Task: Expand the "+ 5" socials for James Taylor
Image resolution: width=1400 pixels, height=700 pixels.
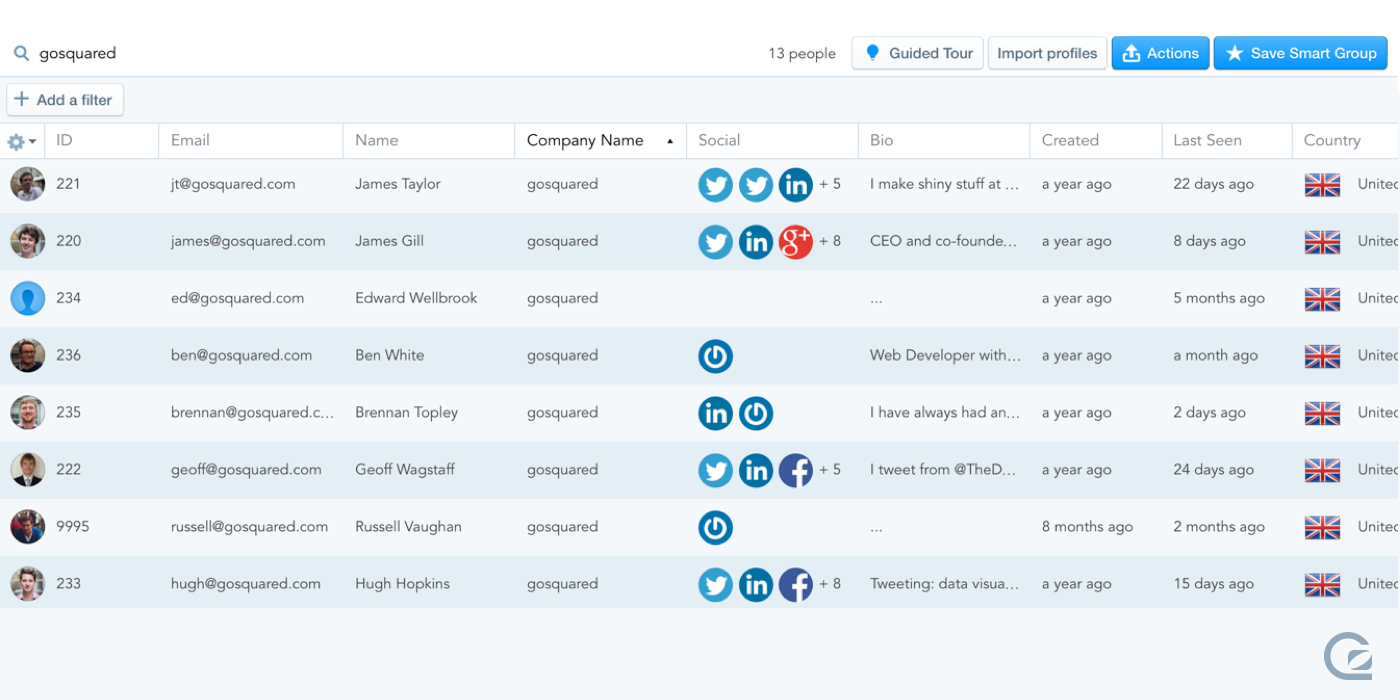Action: (x=830, y=184)
